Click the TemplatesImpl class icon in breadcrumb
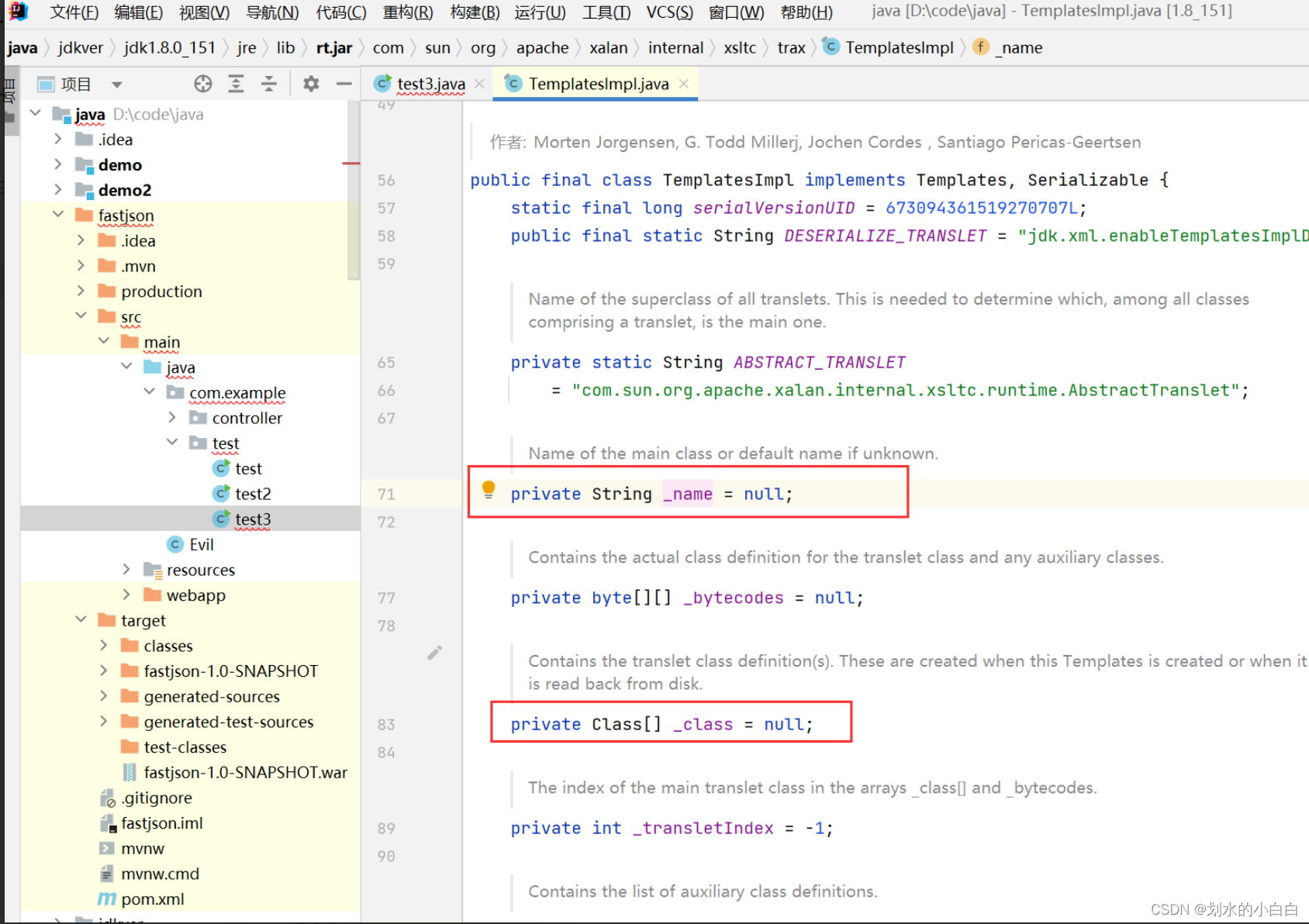This screenshot has width=1309, height=924. tap(831, 47)
